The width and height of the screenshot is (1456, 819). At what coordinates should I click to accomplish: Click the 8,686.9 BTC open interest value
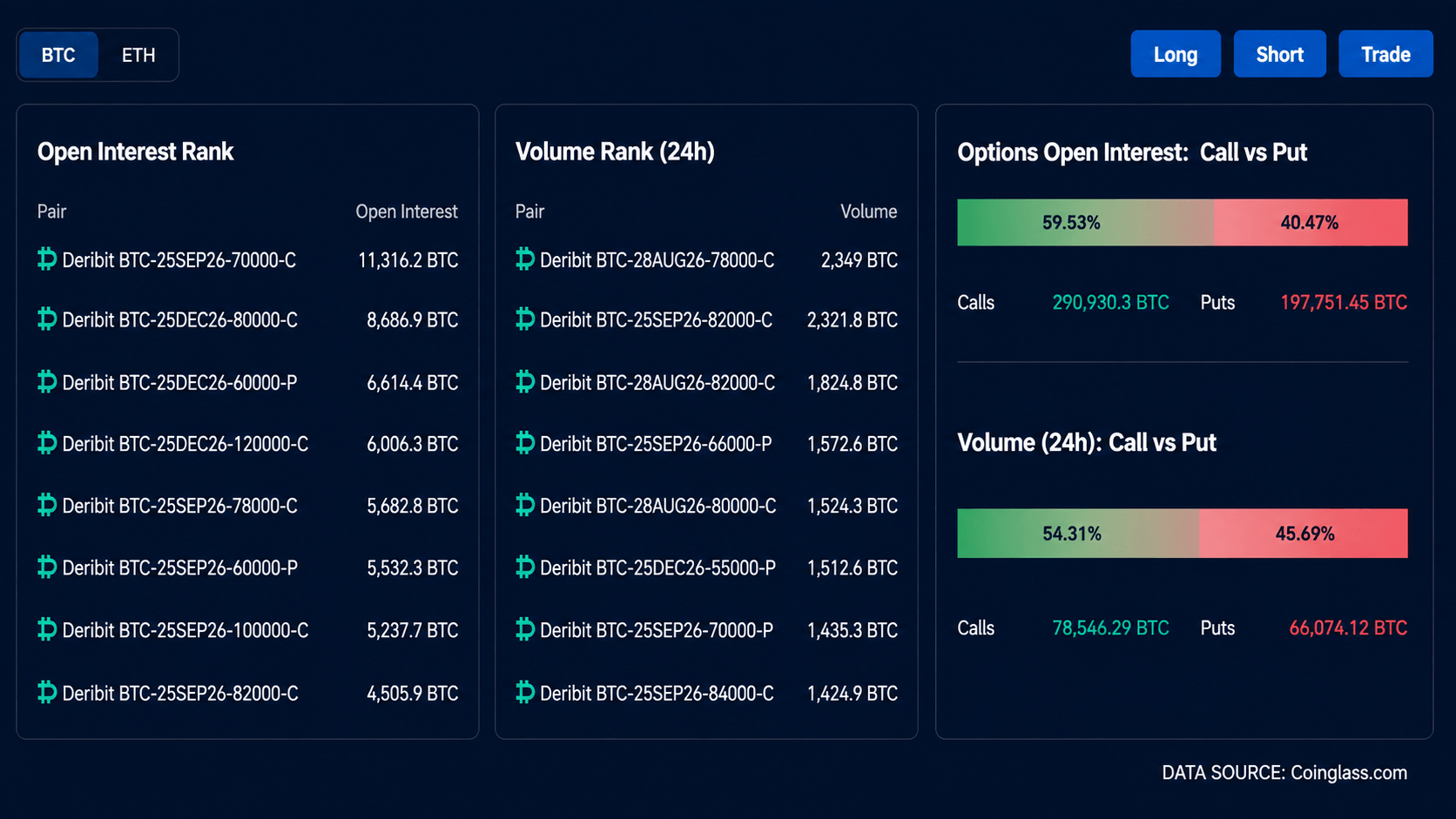point(413,320)
